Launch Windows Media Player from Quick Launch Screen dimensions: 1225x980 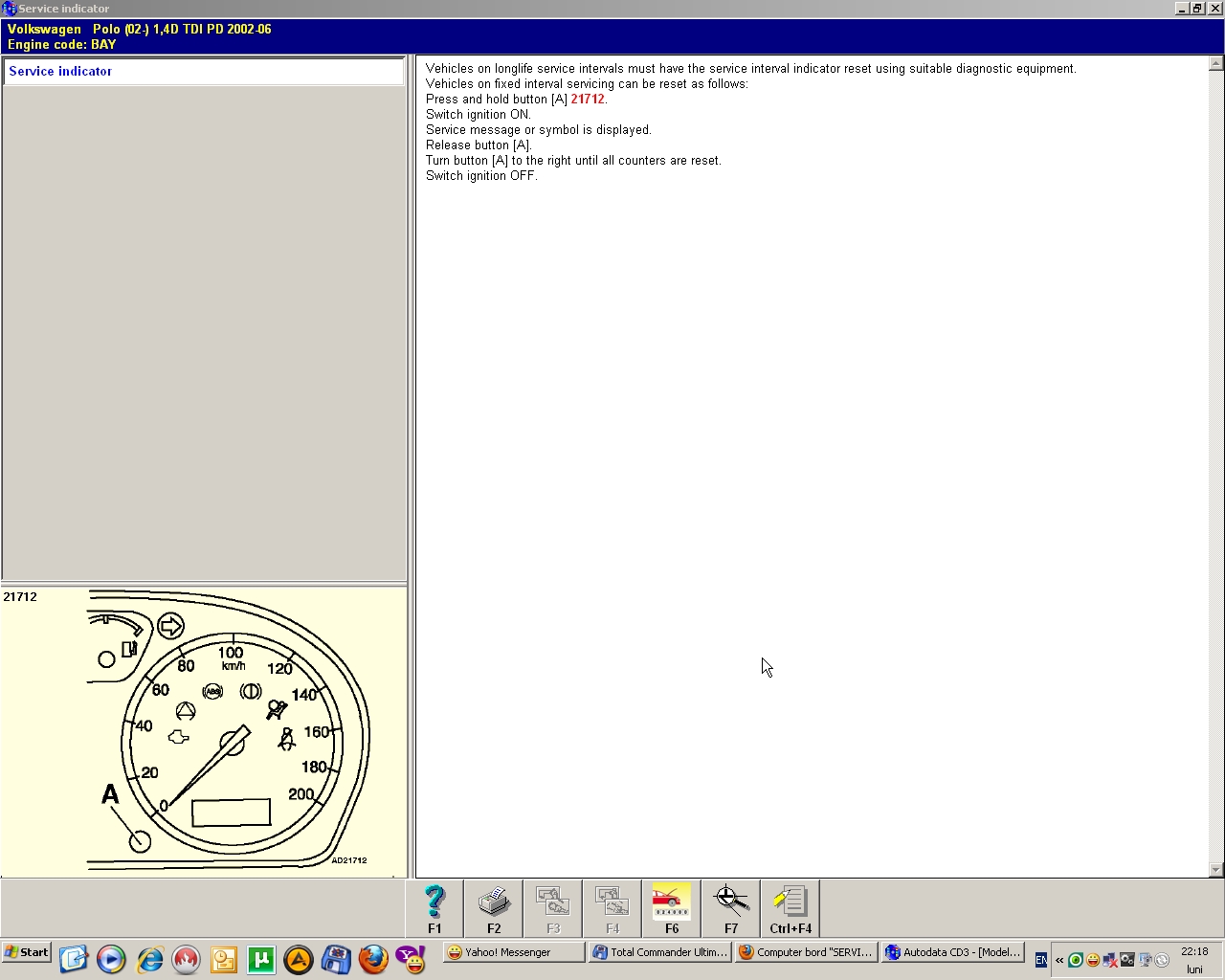[x=111, y=959]
